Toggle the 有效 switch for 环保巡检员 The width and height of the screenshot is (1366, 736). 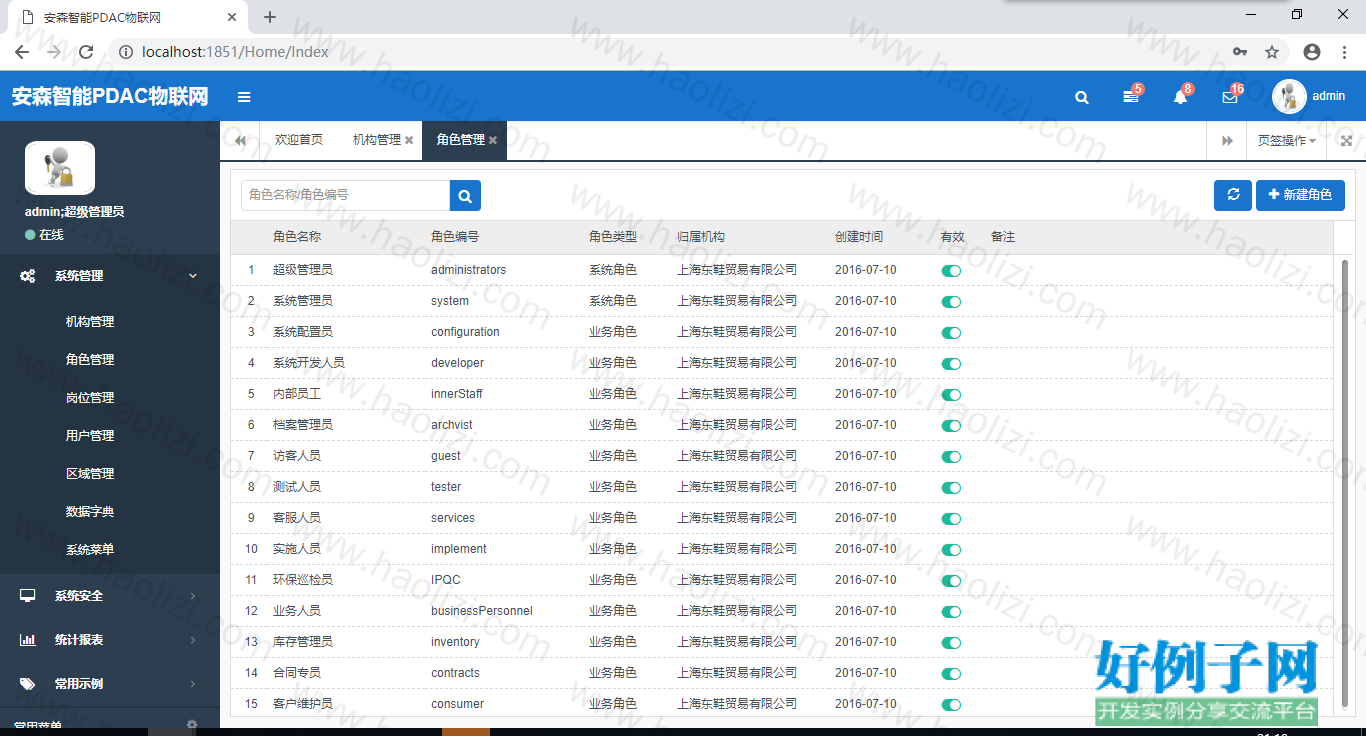point(951,581)
